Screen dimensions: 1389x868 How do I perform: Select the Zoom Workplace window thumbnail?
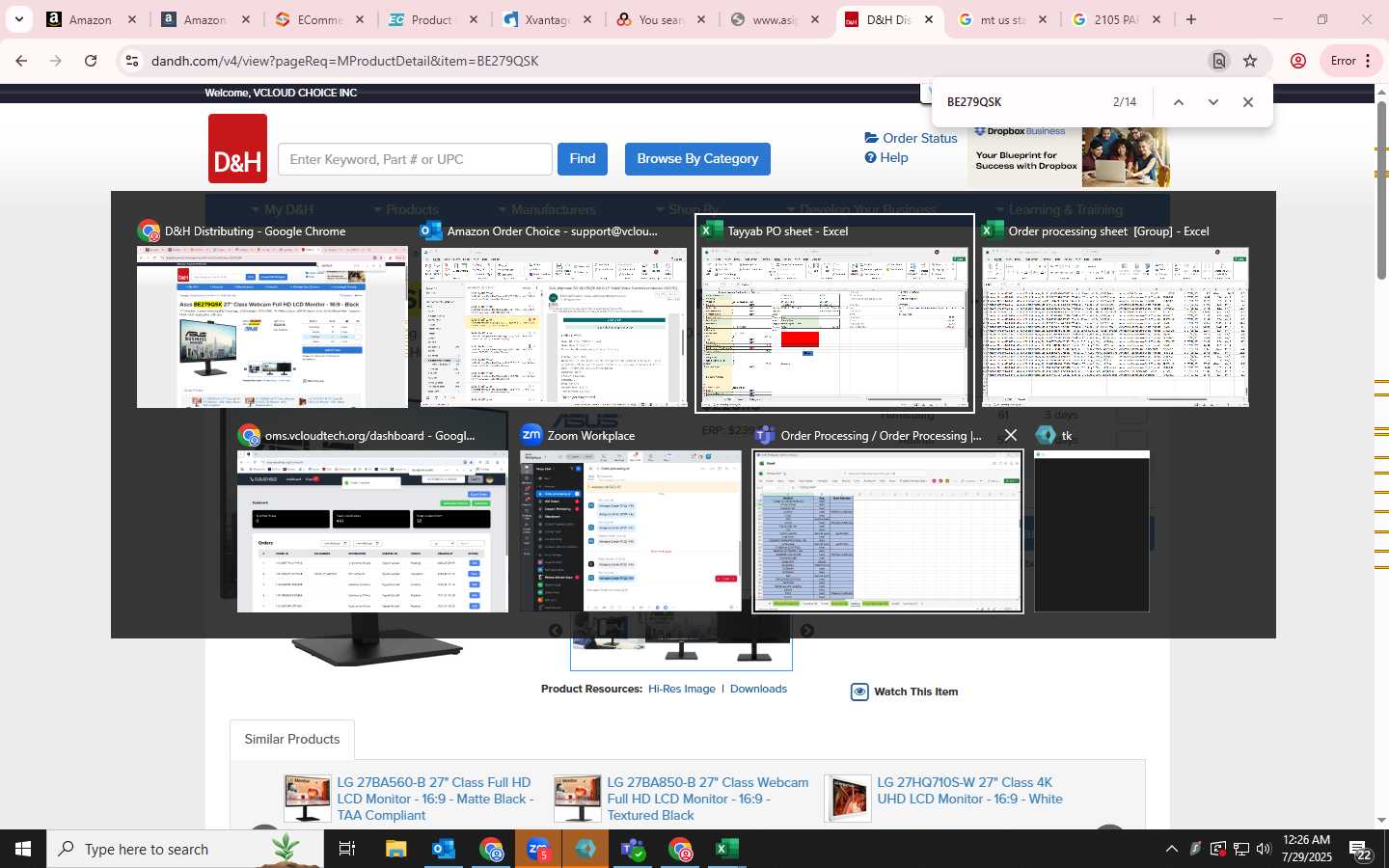click(631, 531)
